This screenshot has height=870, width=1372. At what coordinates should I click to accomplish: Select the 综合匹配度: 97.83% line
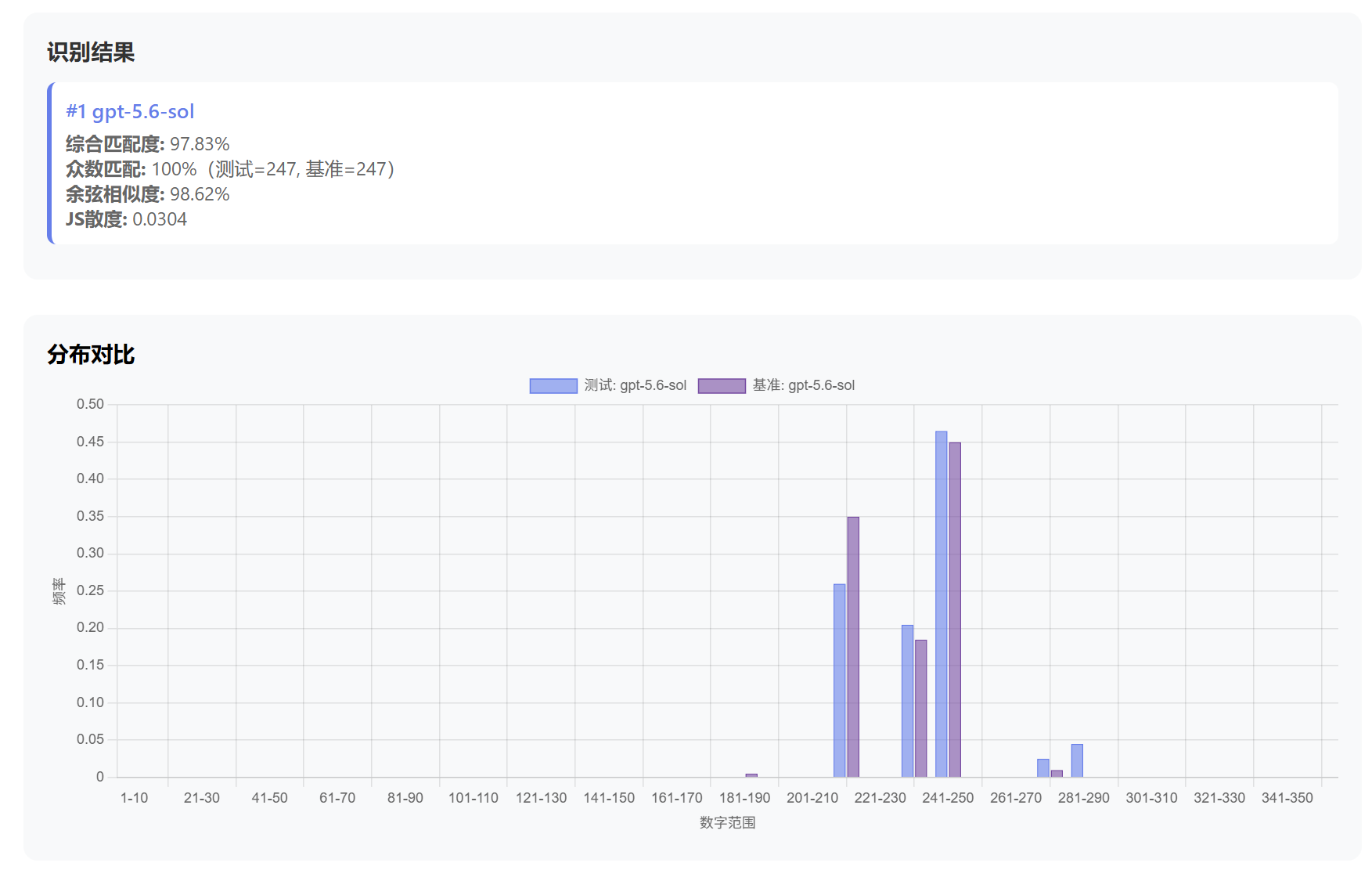click(x=148, y=144)
